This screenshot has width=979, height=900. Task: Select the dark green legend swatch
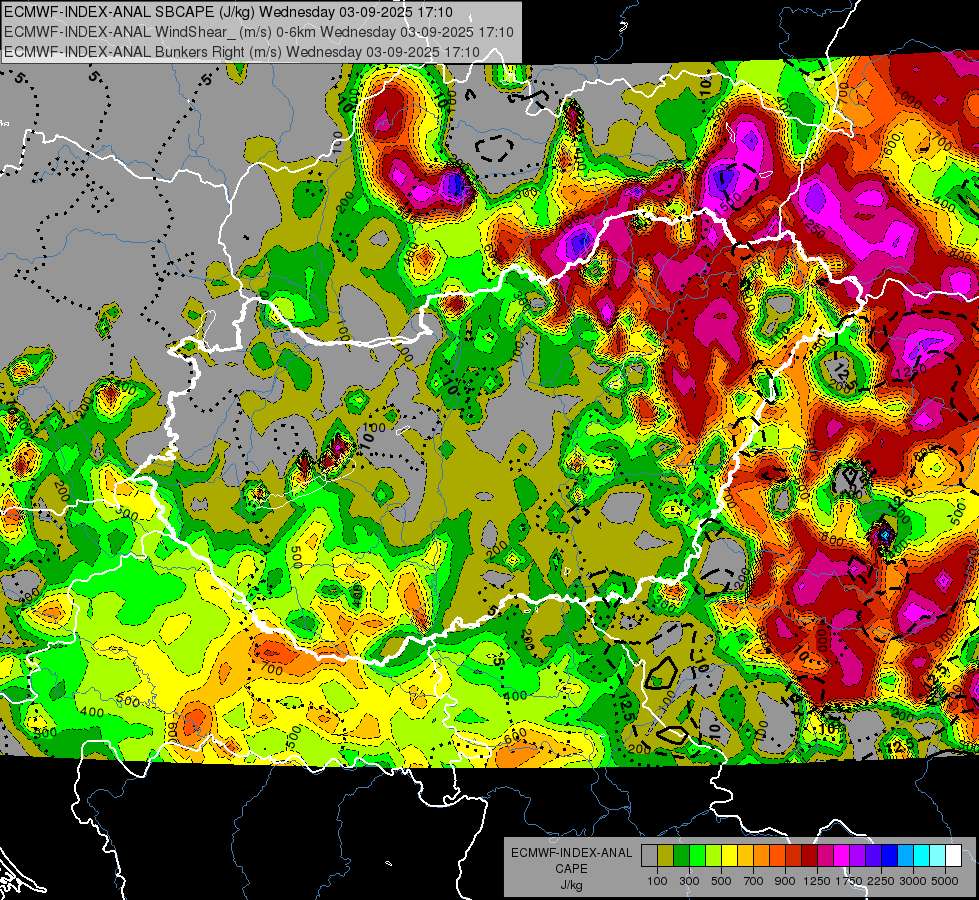[x=681, y=856]
